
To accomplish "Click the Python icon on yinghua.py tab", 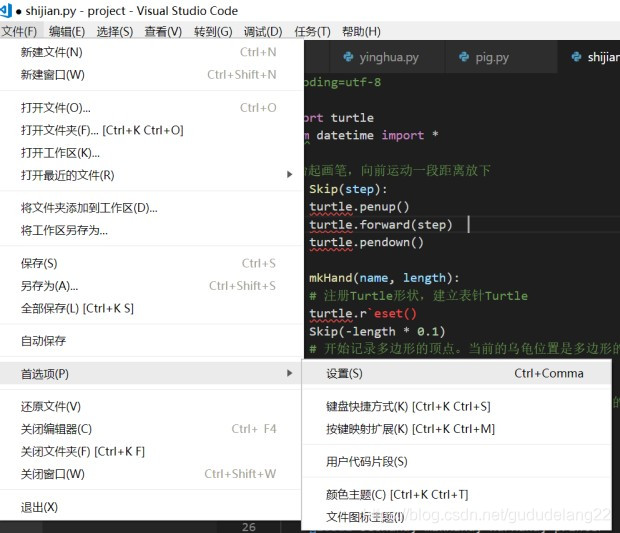I will 348,57.
